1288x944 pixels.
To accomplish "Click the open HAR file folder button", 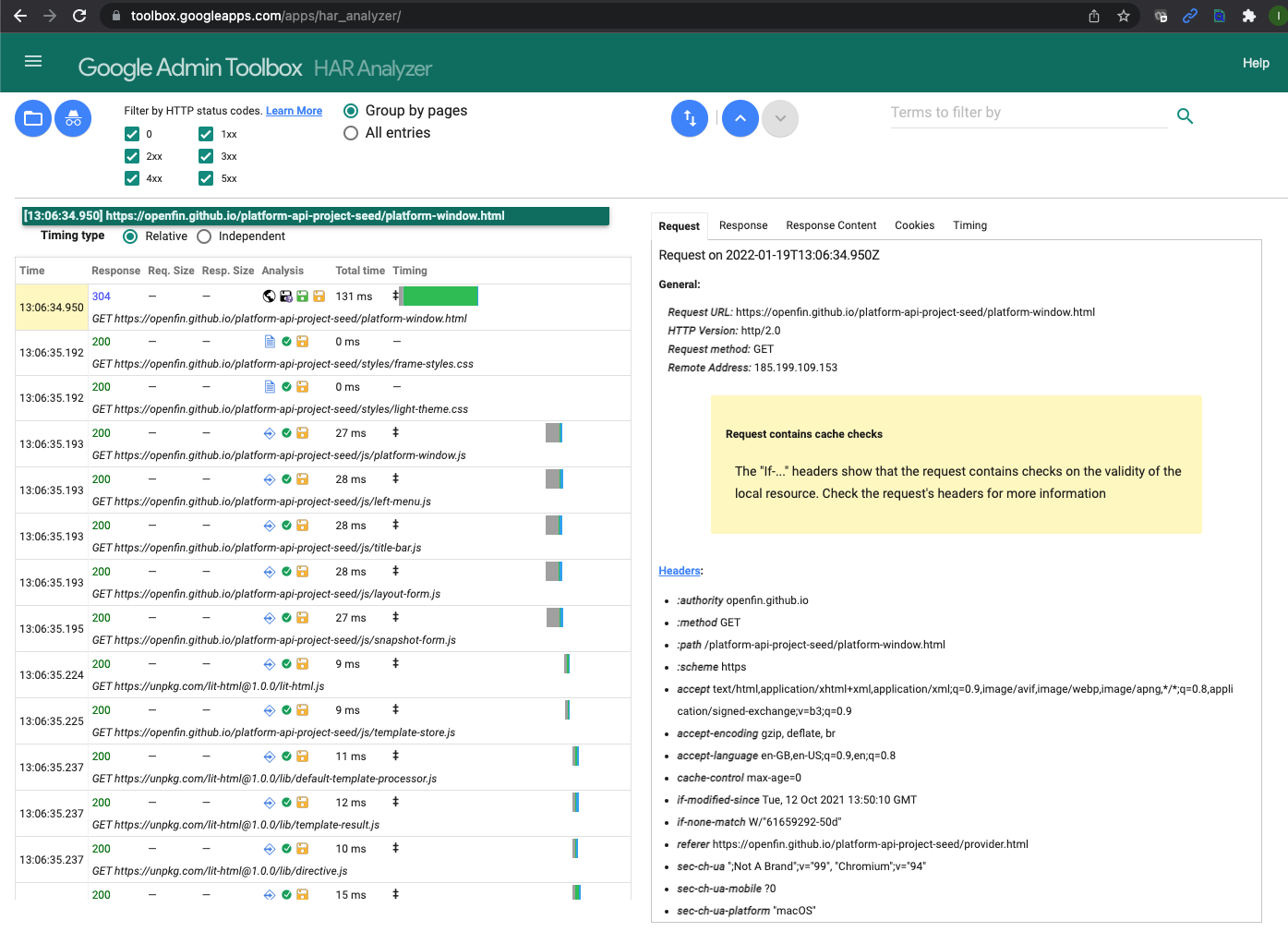I will coord(33,118).
